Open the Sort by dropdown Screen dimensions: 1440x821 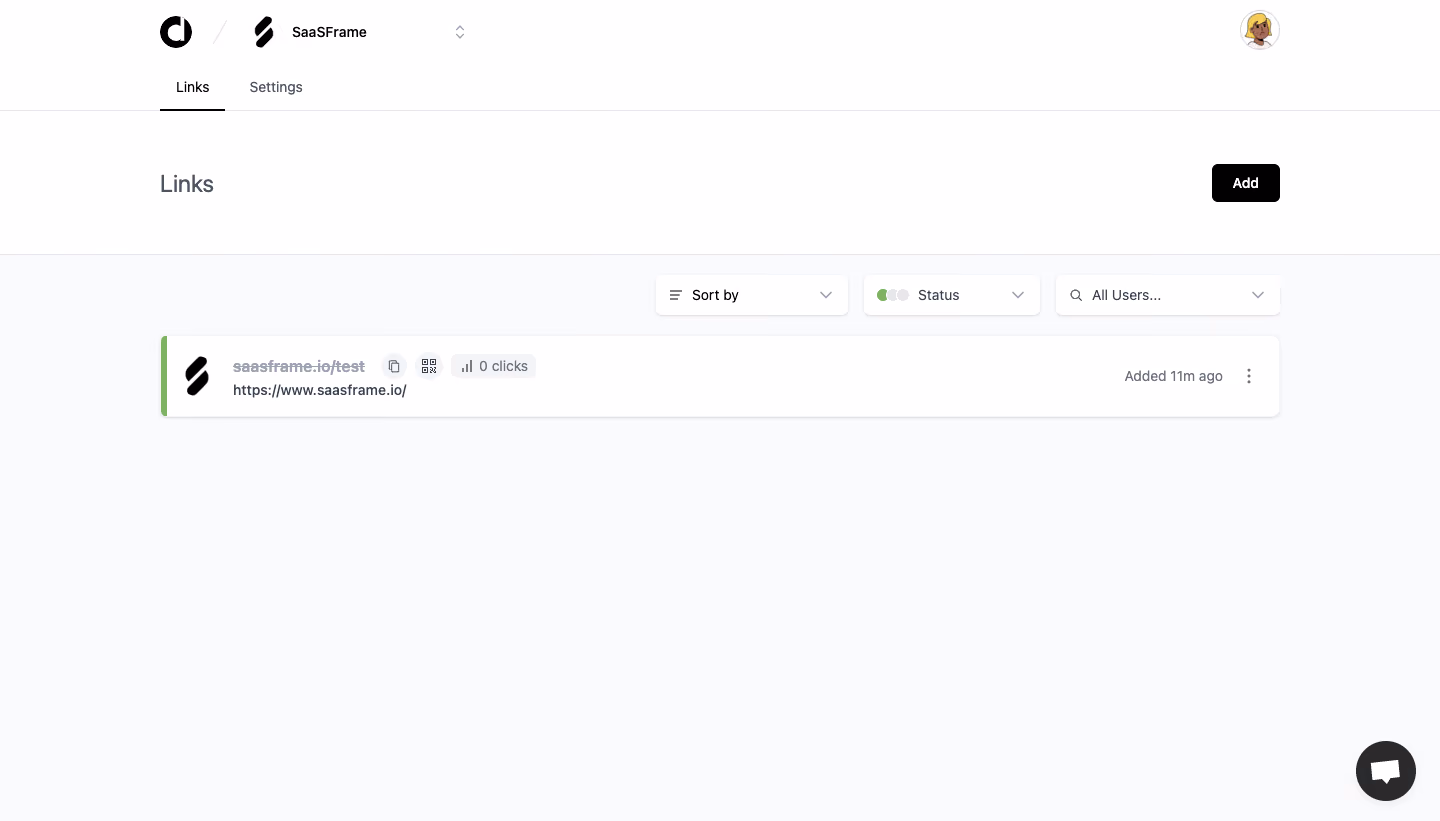[752, 295]
